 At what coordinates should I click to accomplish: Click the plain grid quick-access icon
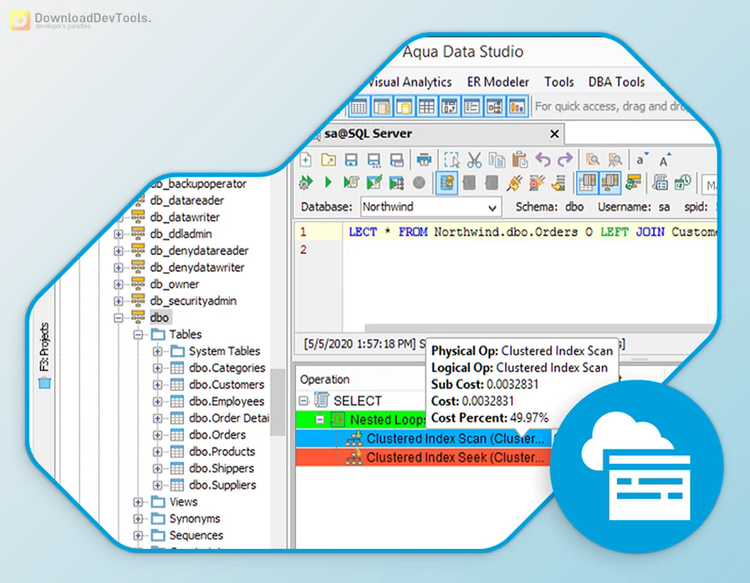pyautogui.click(x=427, y=107)
